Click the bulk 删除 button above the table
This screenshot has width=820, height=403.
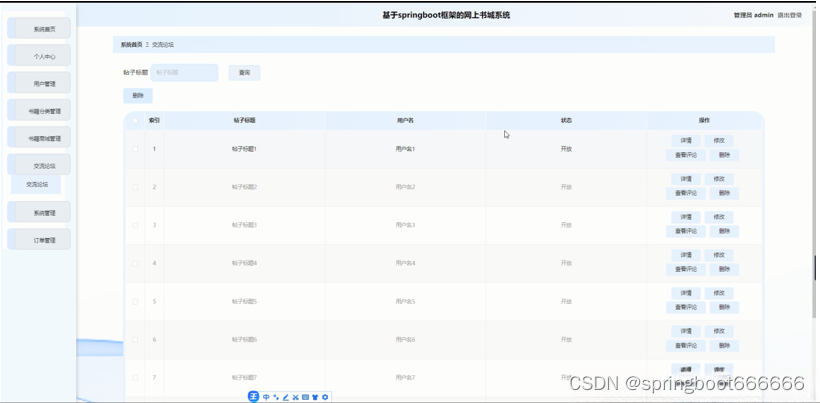(138, 96)
